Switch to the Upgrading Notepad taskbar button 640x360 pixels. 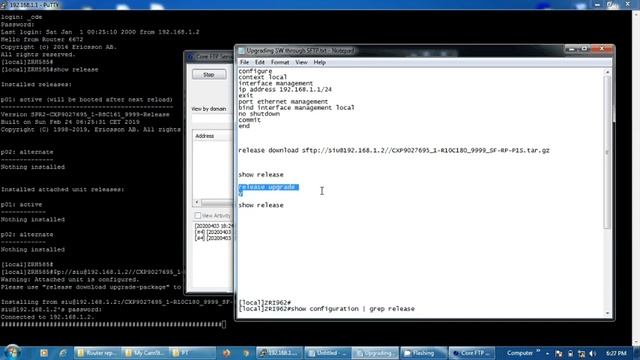tap(375, 353)
